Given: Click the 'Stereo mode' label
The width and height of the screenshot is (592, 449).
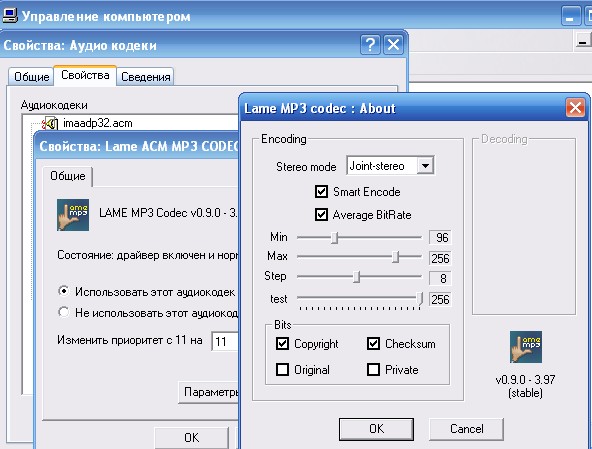Looking at the screenshot, I should 306,167.
